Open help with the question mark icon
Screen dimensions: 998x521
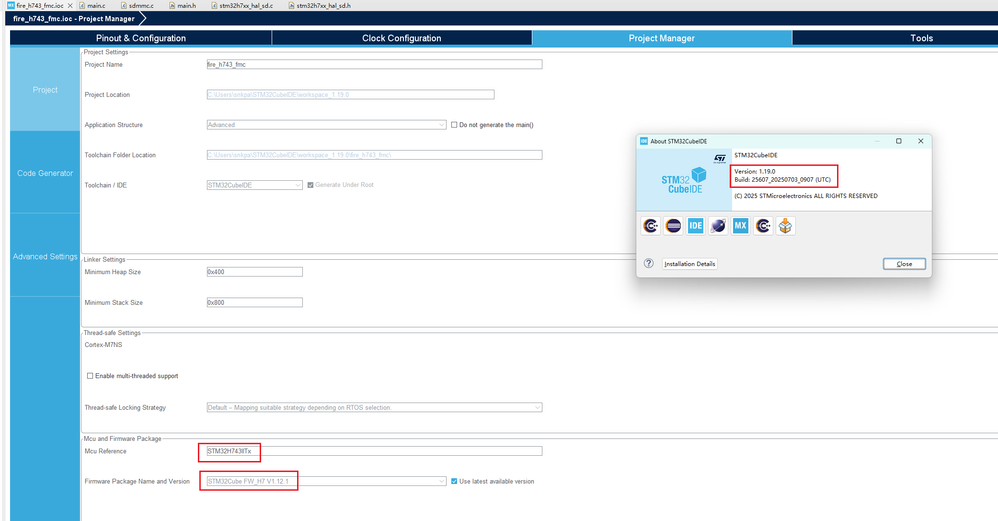[x=649, y=263]
